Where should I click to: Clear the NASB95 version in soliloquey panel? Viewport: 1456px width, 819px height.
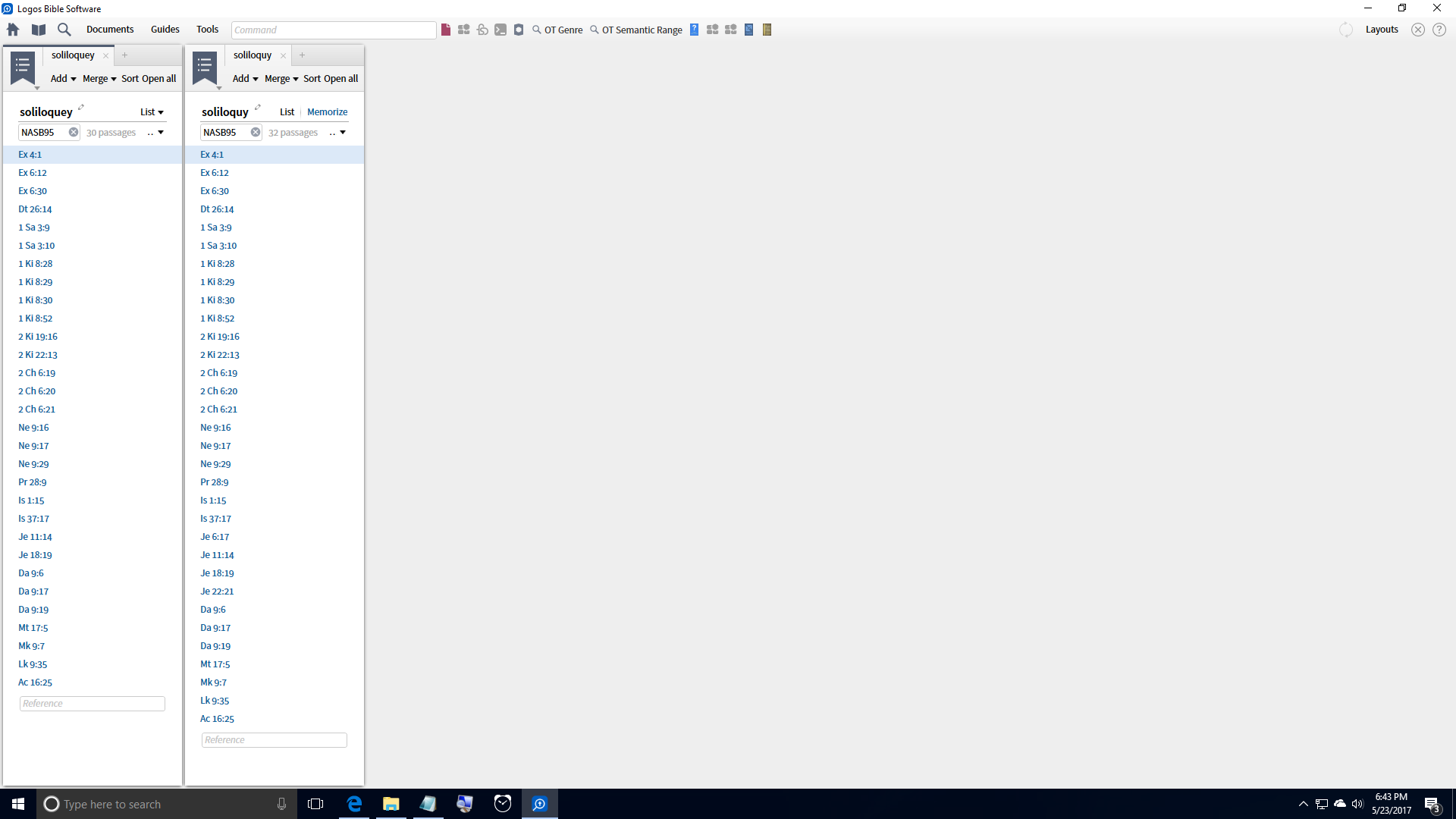click(x=74, y=132)
